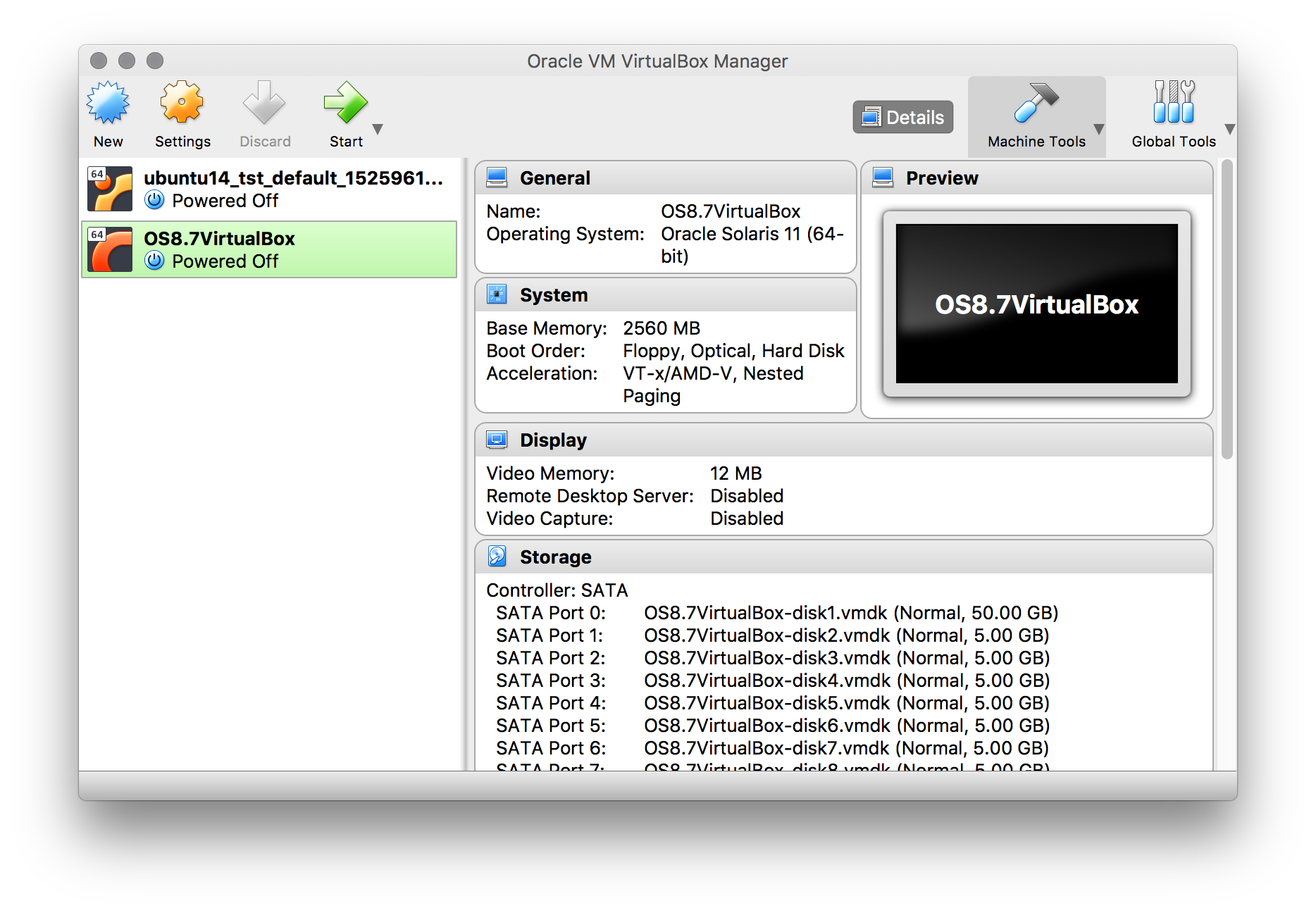1316x913 pixels.
Task: Click Remote Desktop Server 'Disabled' value
Action: 747,496
